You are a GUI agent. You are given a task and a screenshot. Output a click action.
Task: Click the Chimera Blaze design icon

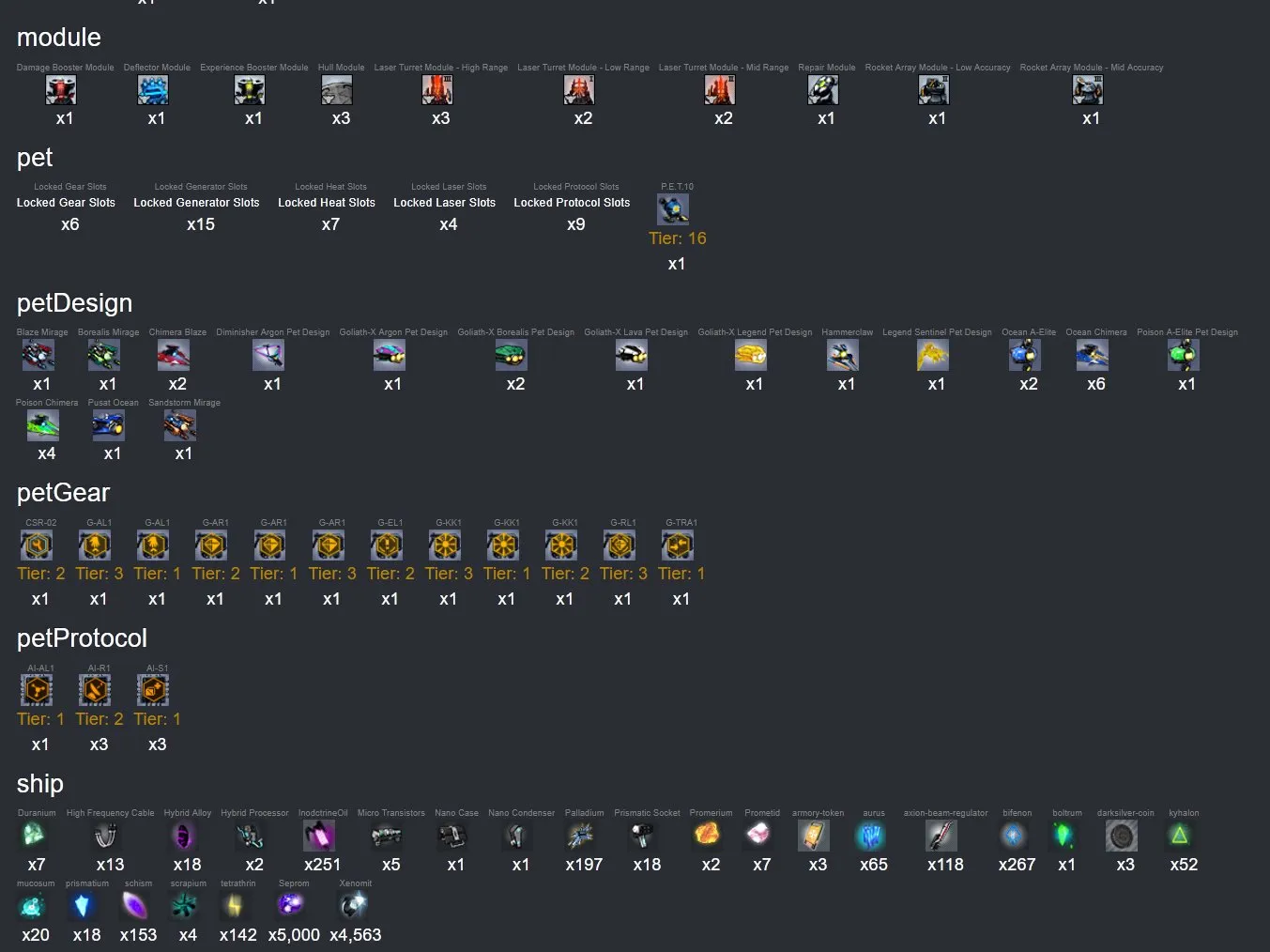(174, 356)
